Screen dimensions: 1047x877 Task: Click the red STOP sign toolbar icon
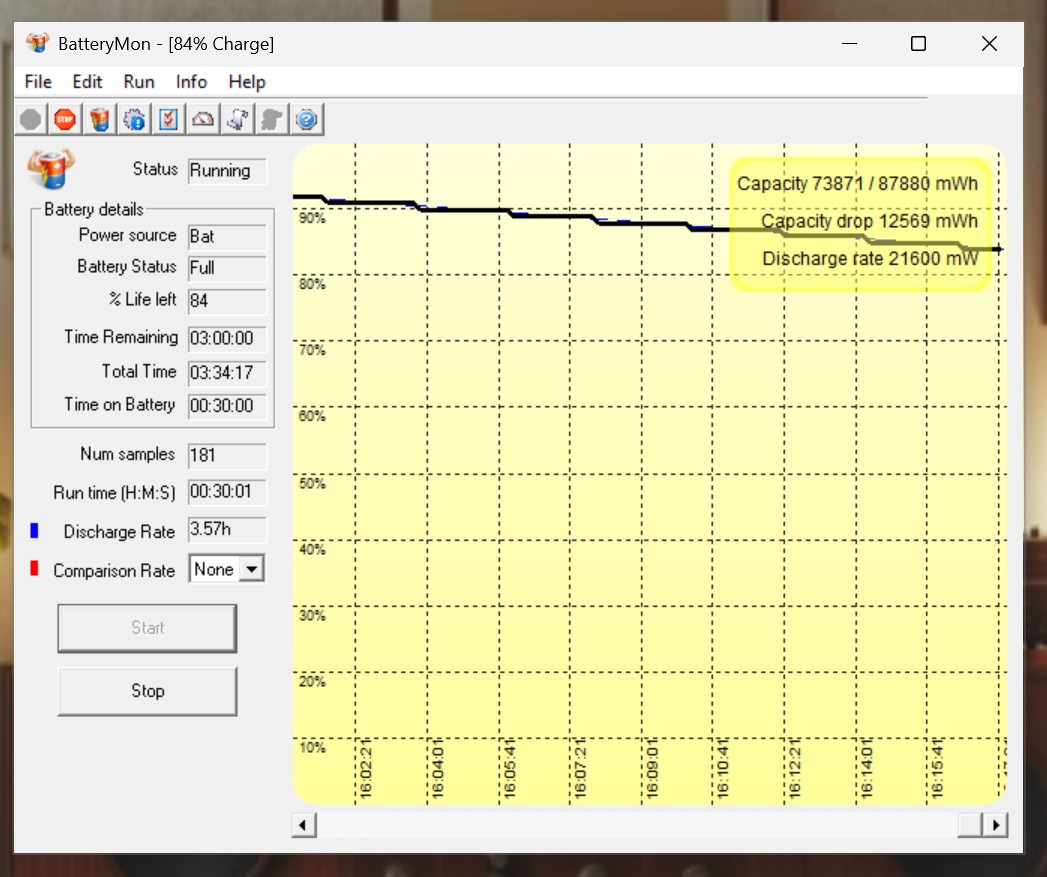point(65,120)
